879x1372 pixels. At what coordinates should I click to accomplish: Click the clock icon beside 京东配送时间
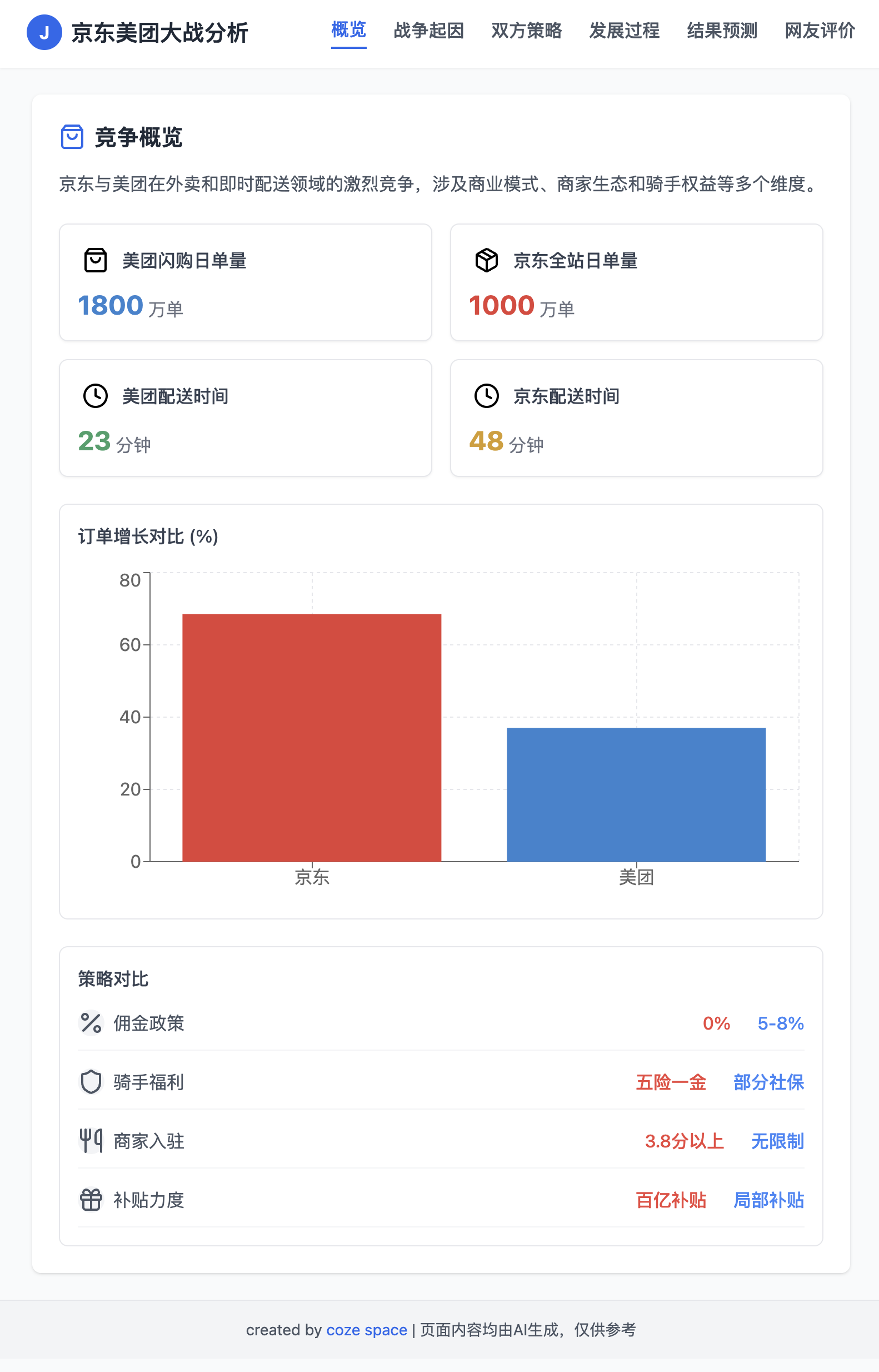[486, 396]
